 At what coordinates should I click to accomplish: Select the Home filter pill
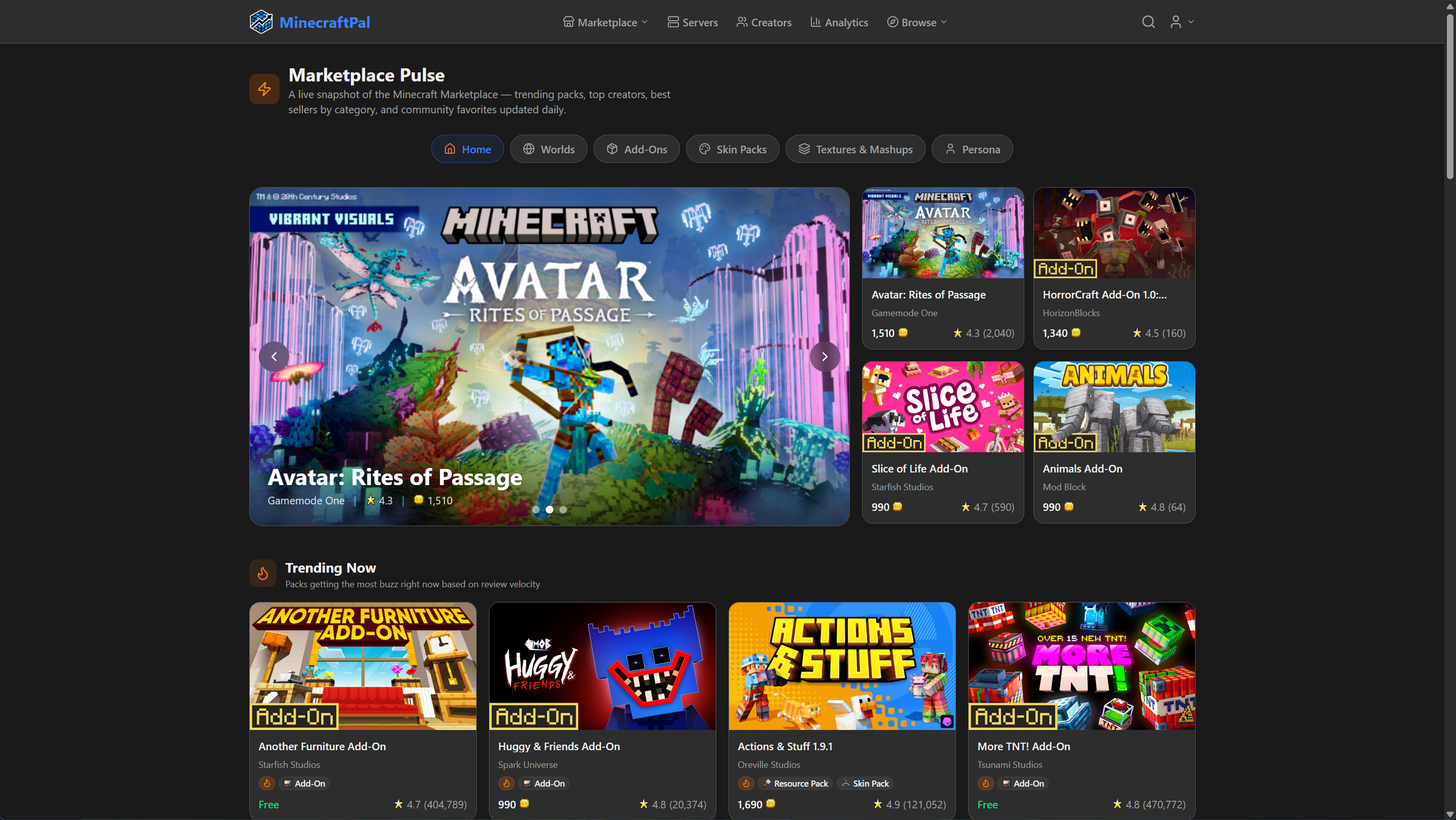(x=467, y=149)
